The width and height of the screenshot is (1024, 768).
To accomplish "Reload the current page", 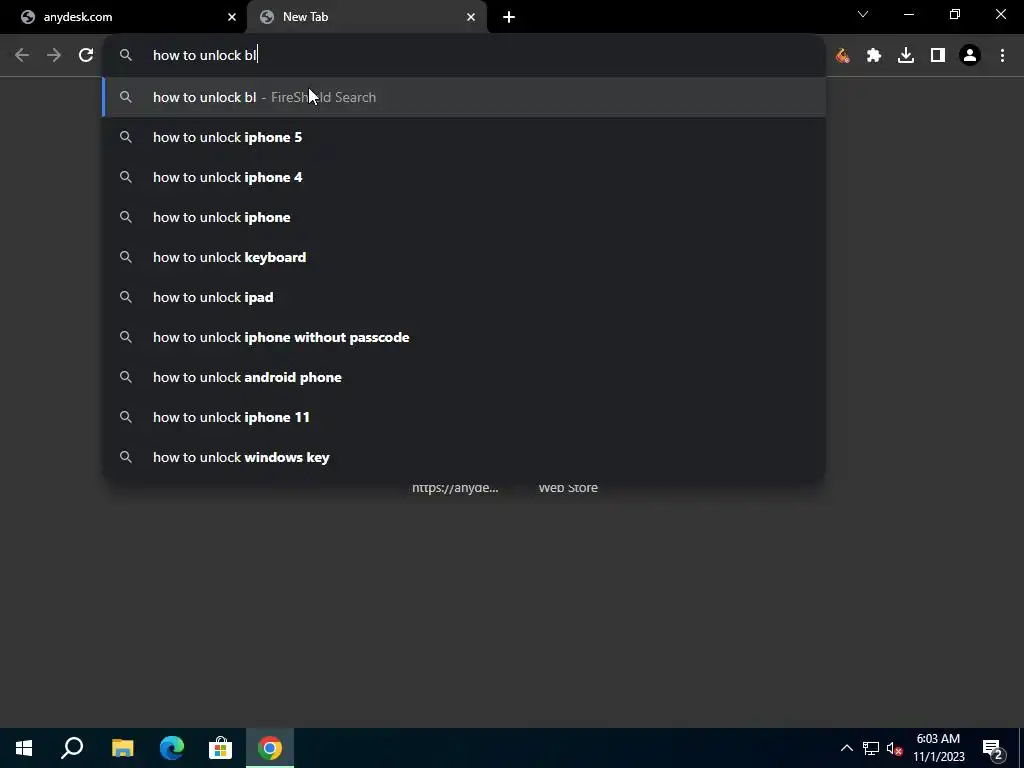I will tap(86, 56).
